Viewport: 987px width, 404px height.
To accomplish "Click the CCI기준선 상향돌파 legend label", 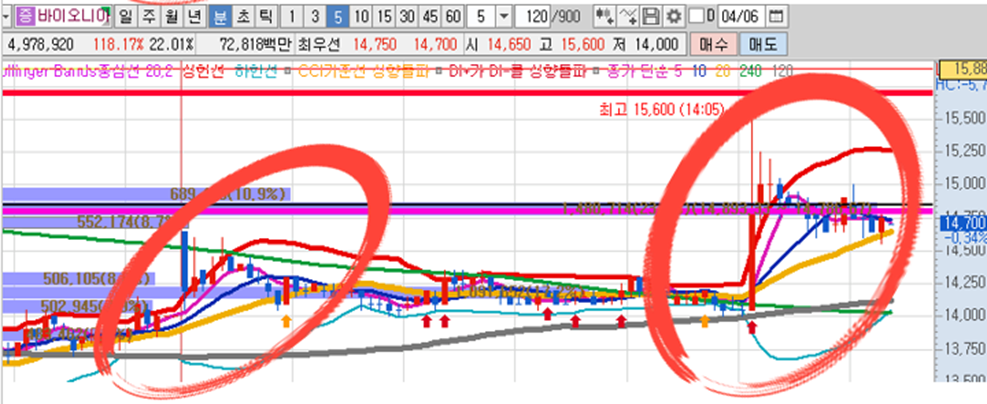I will (363, 70).
